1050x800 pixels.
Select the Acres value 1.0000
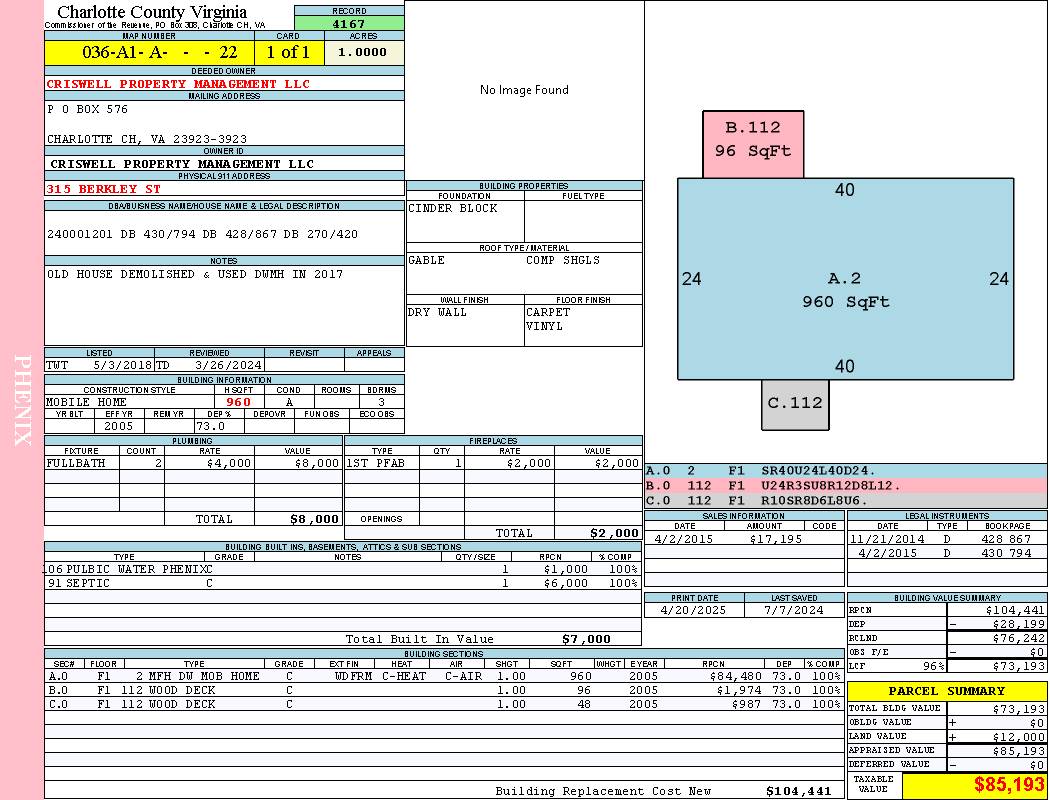(x=363, y=52)
